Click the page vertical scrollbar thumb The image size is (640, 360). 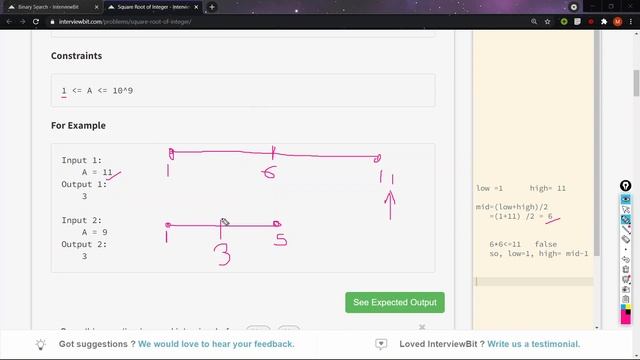point(636,83)
